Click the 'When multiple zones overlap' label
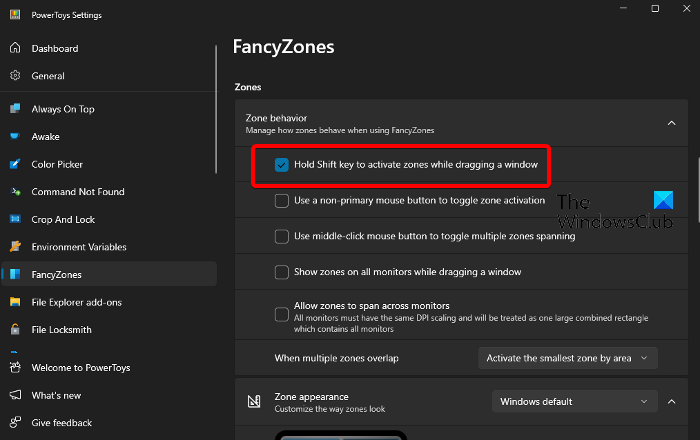 pyautogui.click(x=337, y=358)
